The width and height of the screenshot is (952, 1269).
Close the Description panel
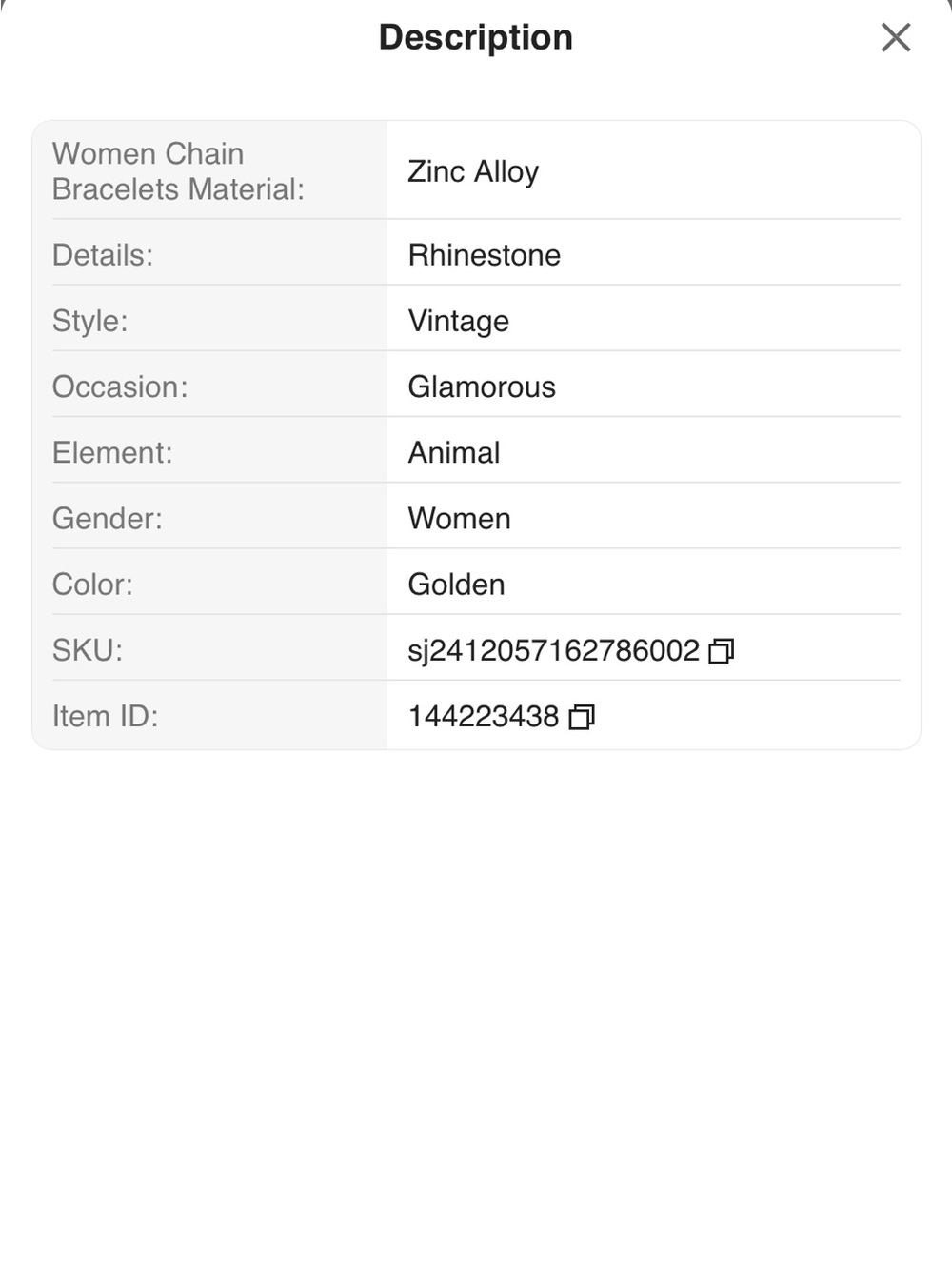point(896,37)
